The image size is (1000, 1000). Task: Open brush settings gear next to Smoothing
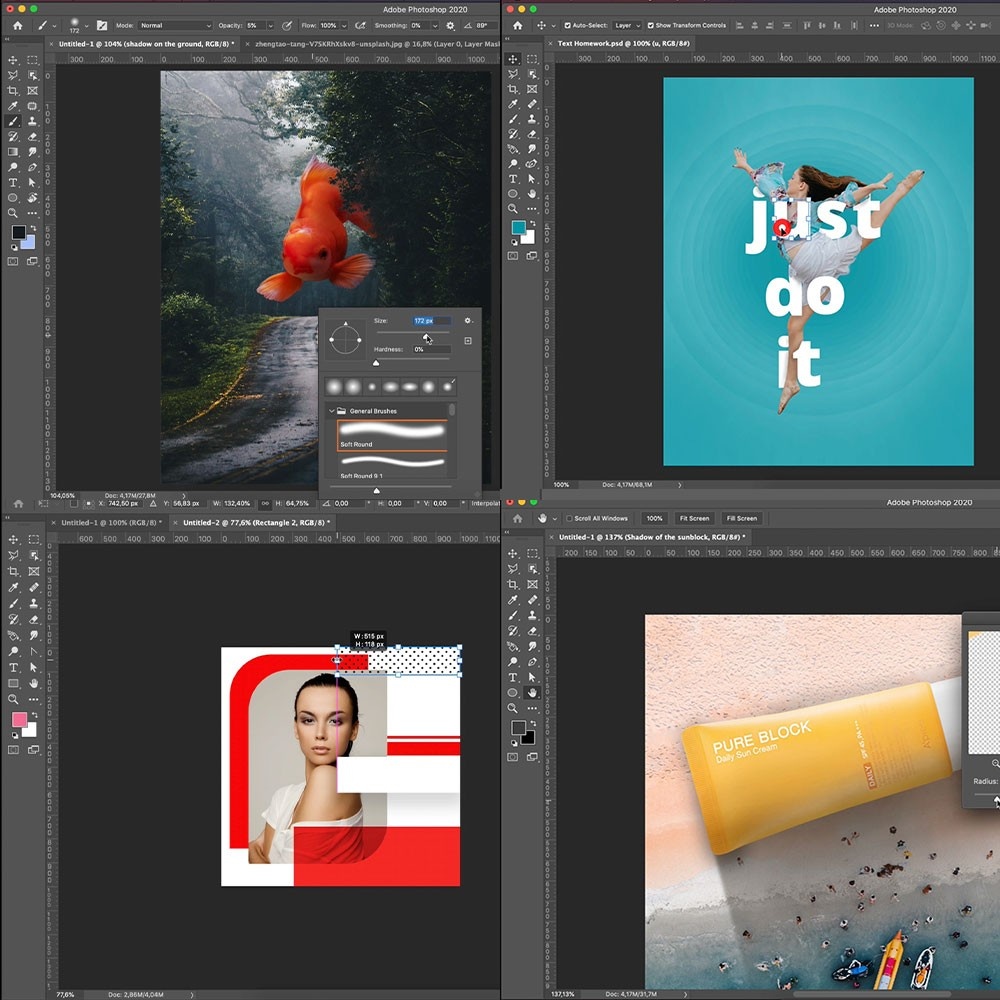tap(450, 25)
